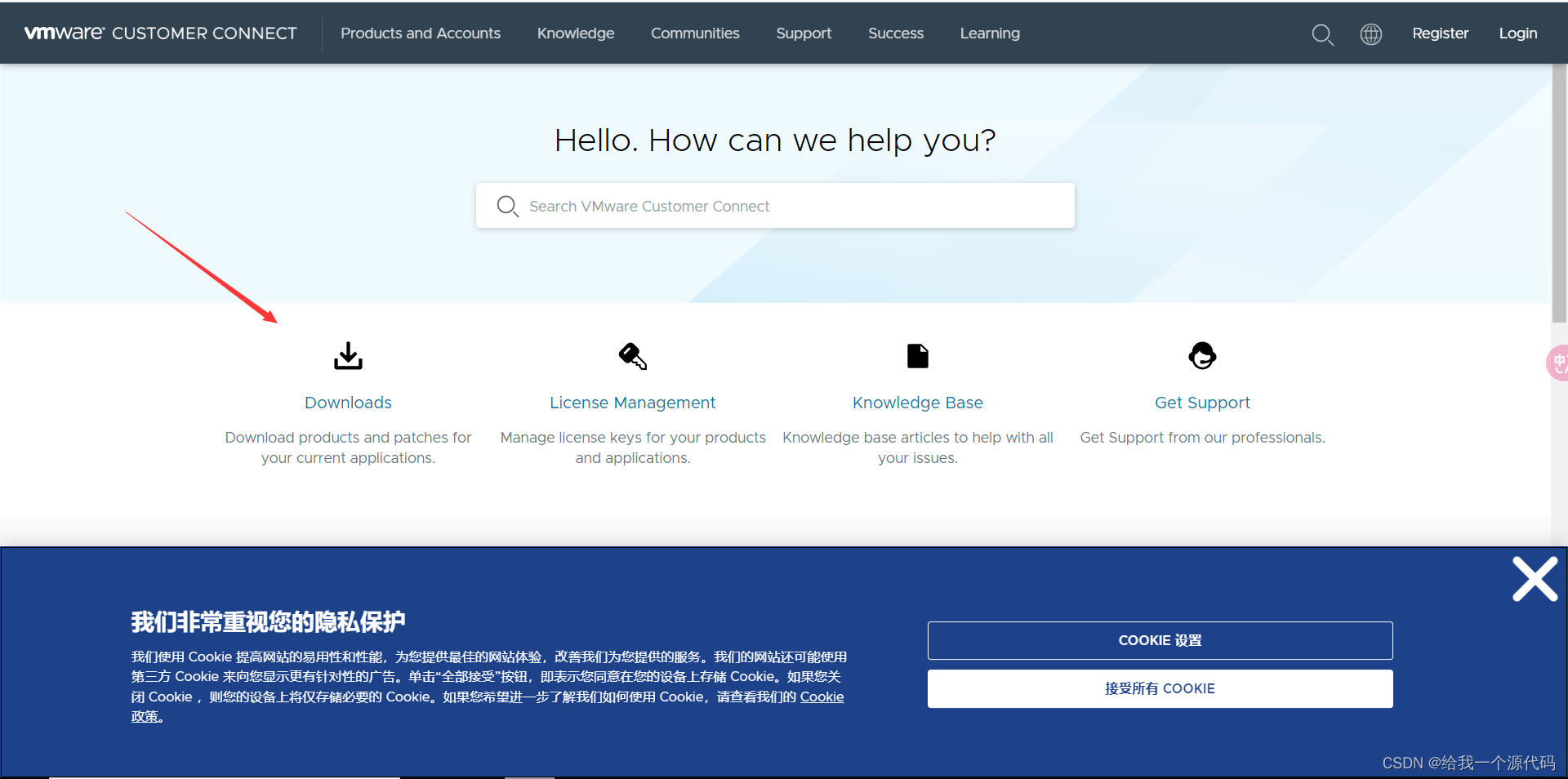This screenshot has width=1568, height=779.
Task: Click the 'Knowledge base articles to help' text
Action: [x=918, y=447]
